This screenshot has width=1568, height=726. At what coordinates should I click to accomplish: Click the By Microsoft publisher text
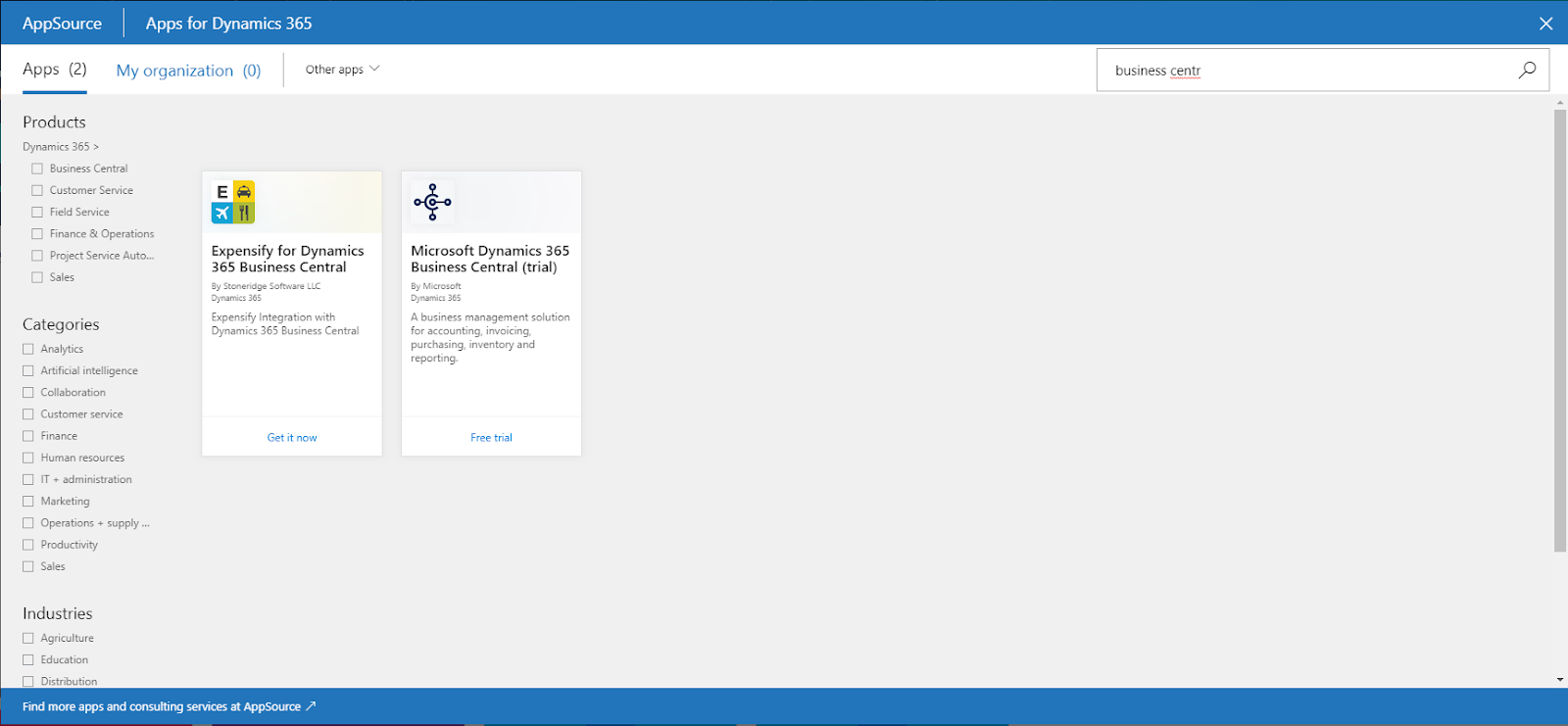click(436, 286)
